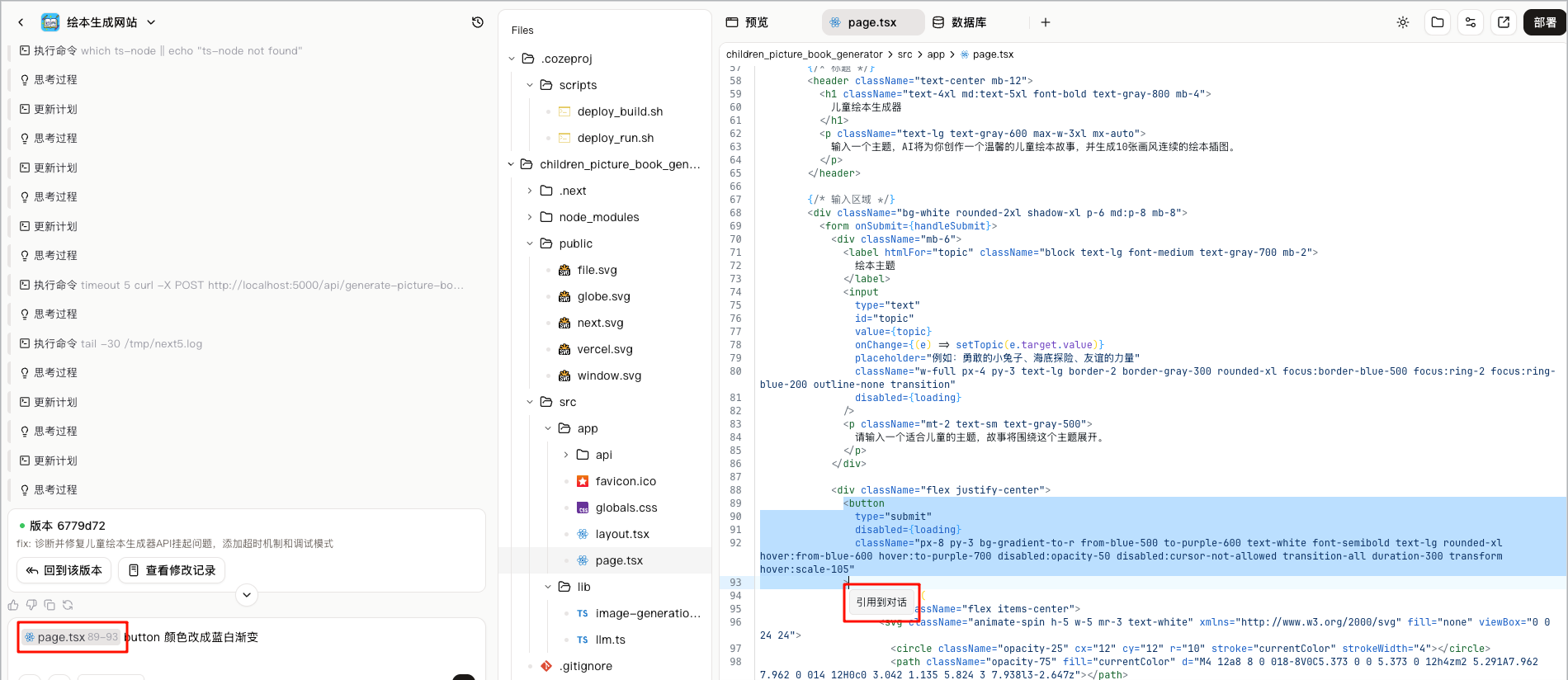This screenshot has width=1568, height=680.
Task: Switch to the 预览 tab
Action: [x=748, y=22]
